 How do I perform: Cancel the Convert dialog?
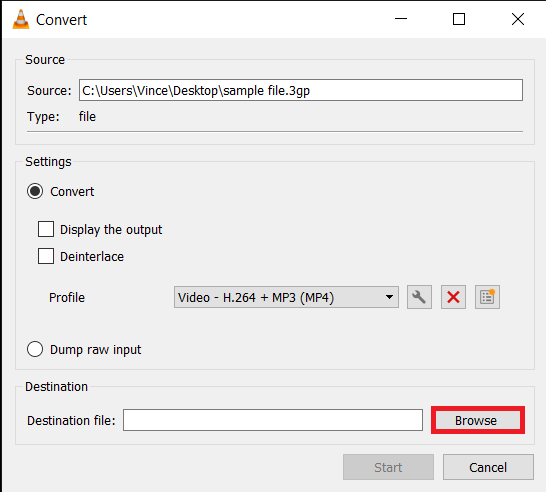[x=488, y=467]
